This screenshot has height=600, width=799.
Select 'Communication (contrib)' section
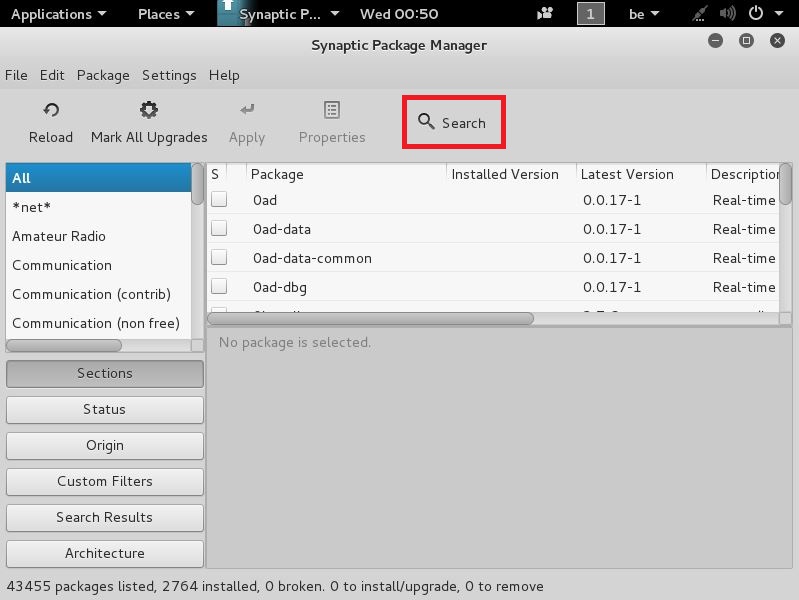click(98, 294)
